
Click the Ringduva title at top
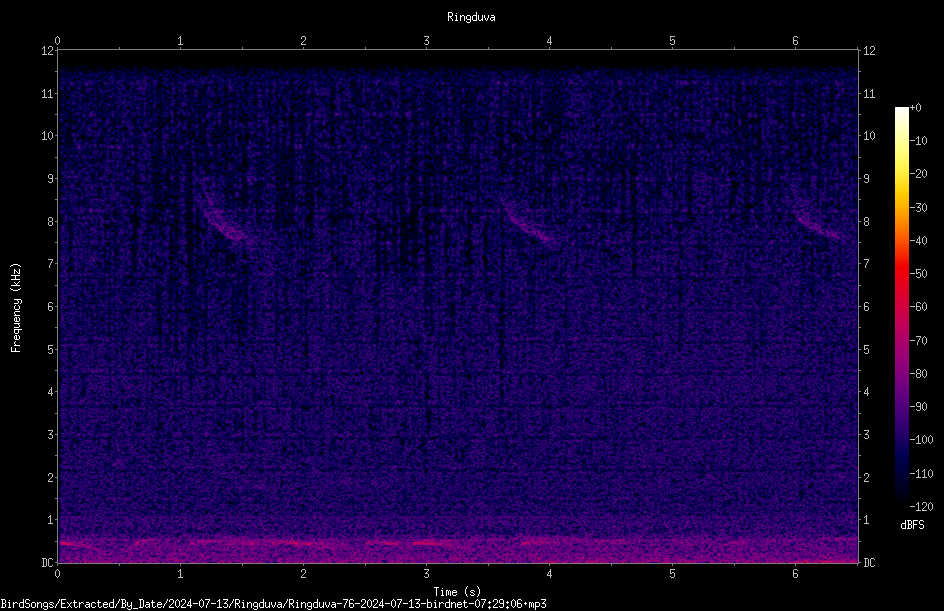click(471, 17)
